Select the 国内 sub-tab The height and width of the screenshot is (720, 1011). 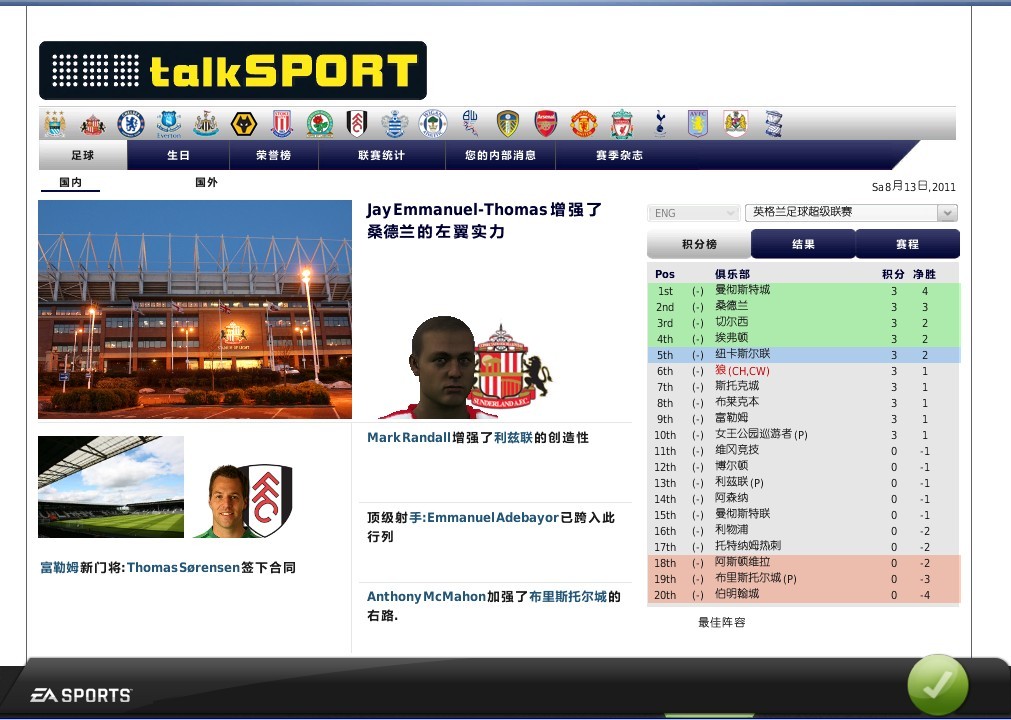70,183
